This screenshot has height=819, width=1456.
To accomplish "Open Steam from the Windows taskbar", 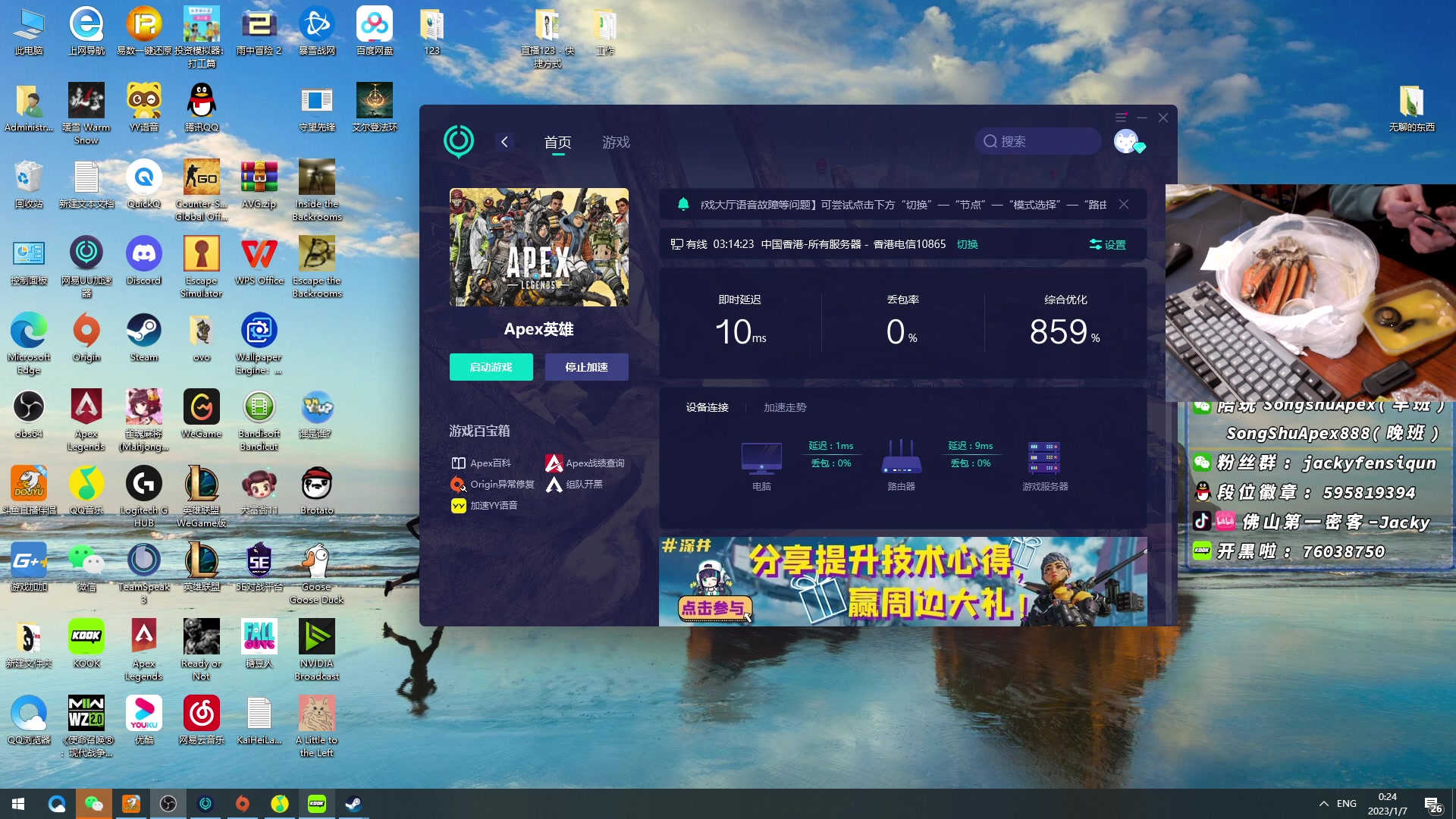I will pyautogui.click(x=353, y=804).
